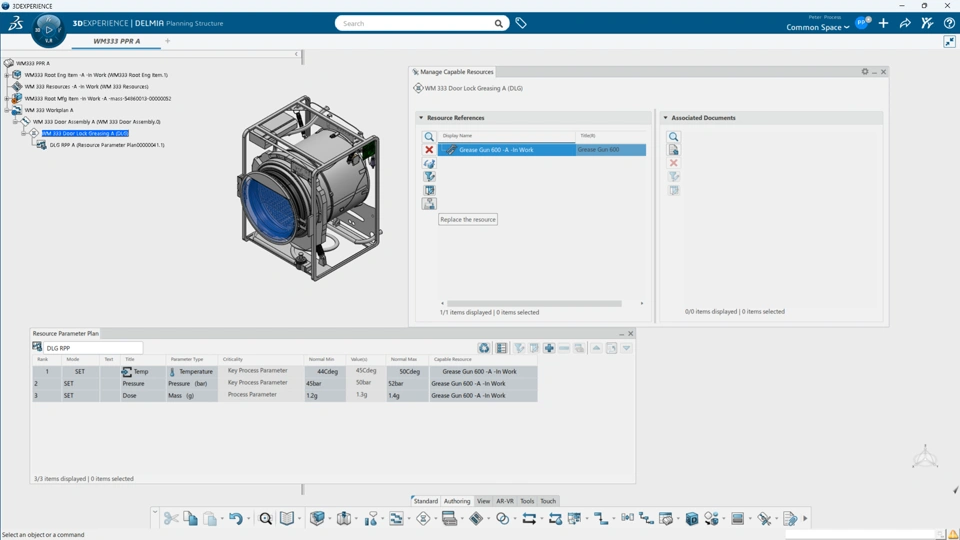Click search icon in Associated Documents panel

[x=673, y=137]
